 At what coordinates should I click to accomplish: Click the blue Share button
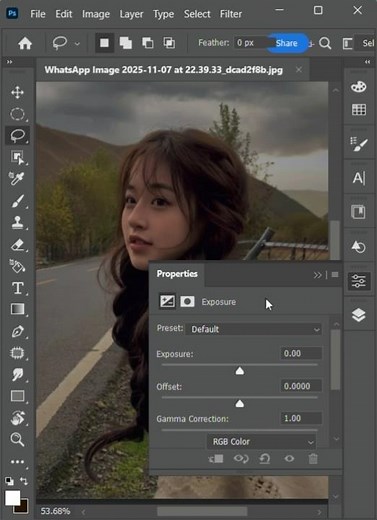(x=288, y=43)
